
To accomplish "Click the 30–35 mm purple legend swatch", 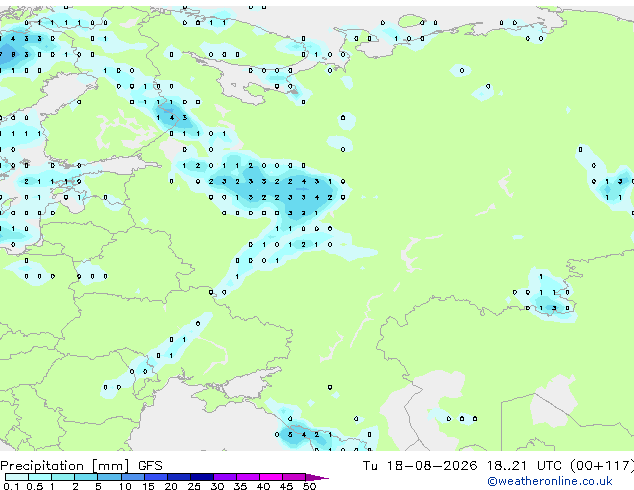I will pyautogui.click(x=225, y=477).
